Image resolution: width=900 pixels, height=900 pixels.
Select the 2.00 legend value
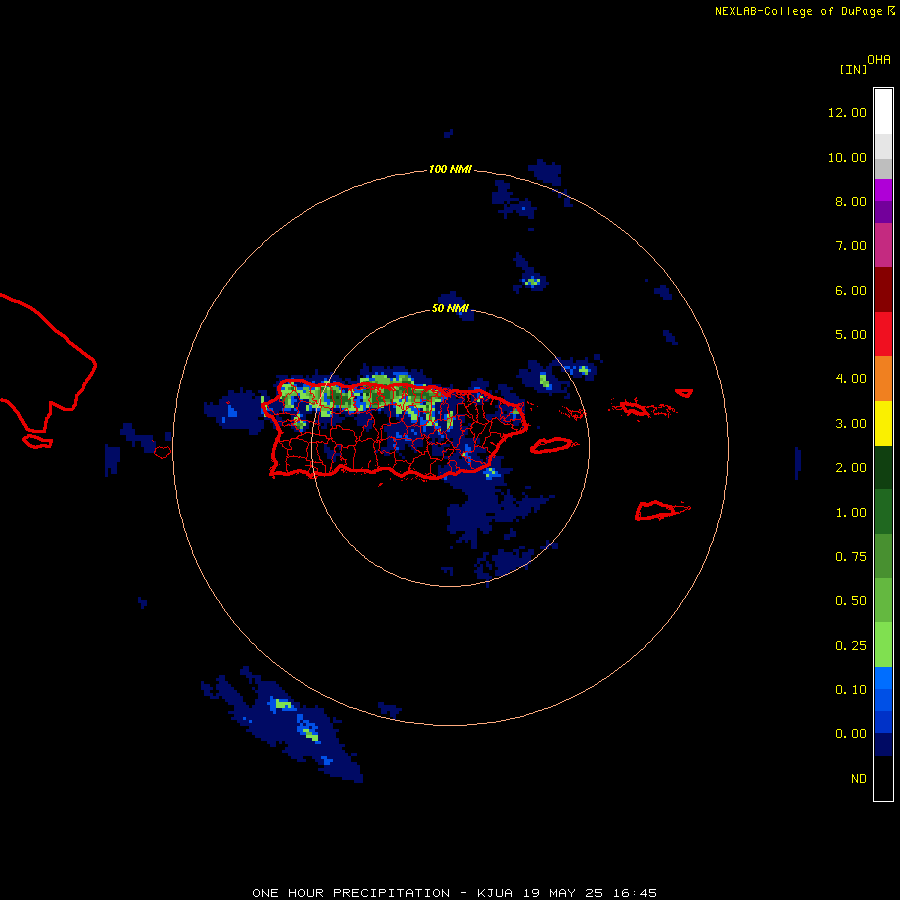851,468
